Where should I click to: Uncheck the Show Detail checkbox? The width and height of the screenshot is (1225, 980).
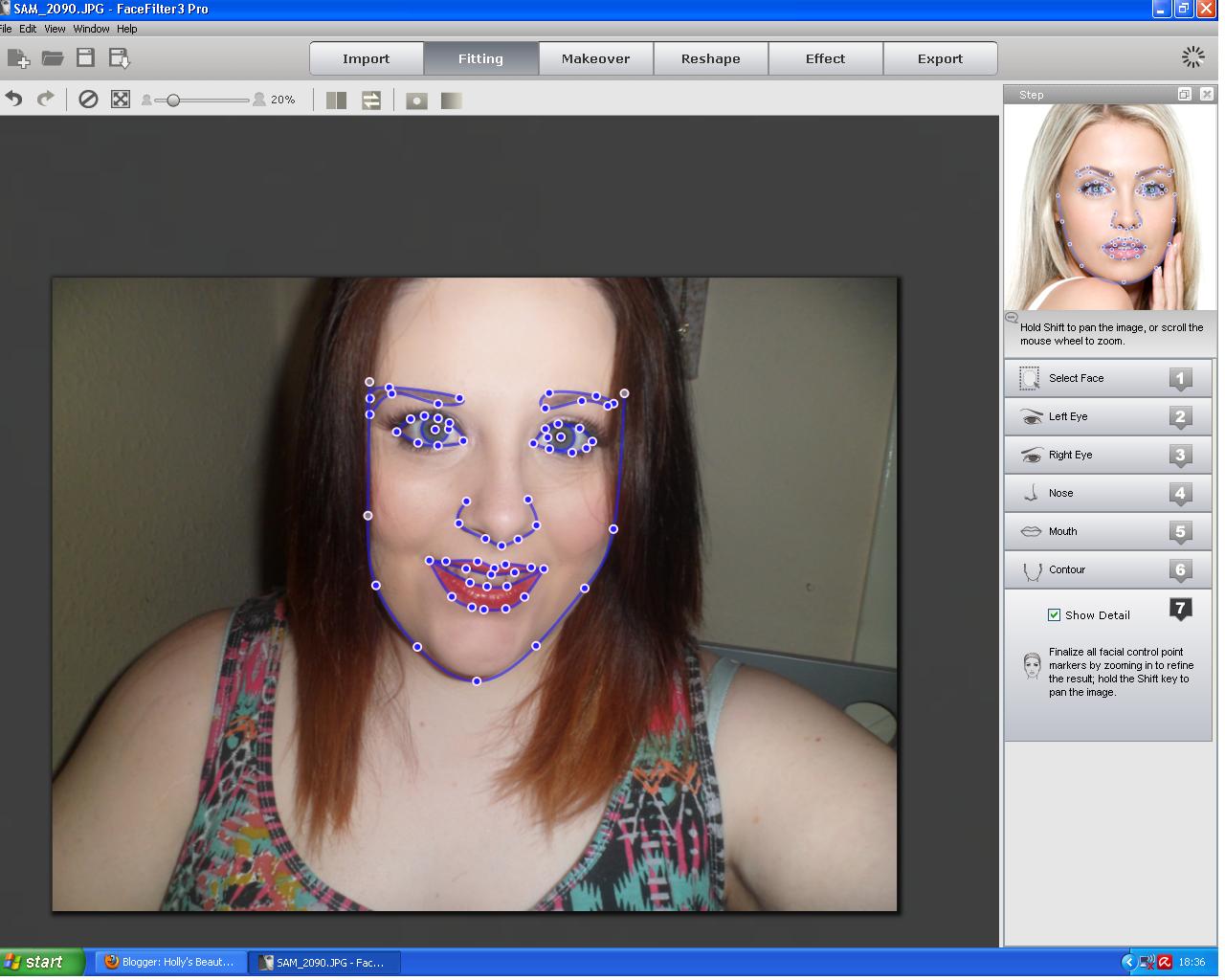[1054, 615]
